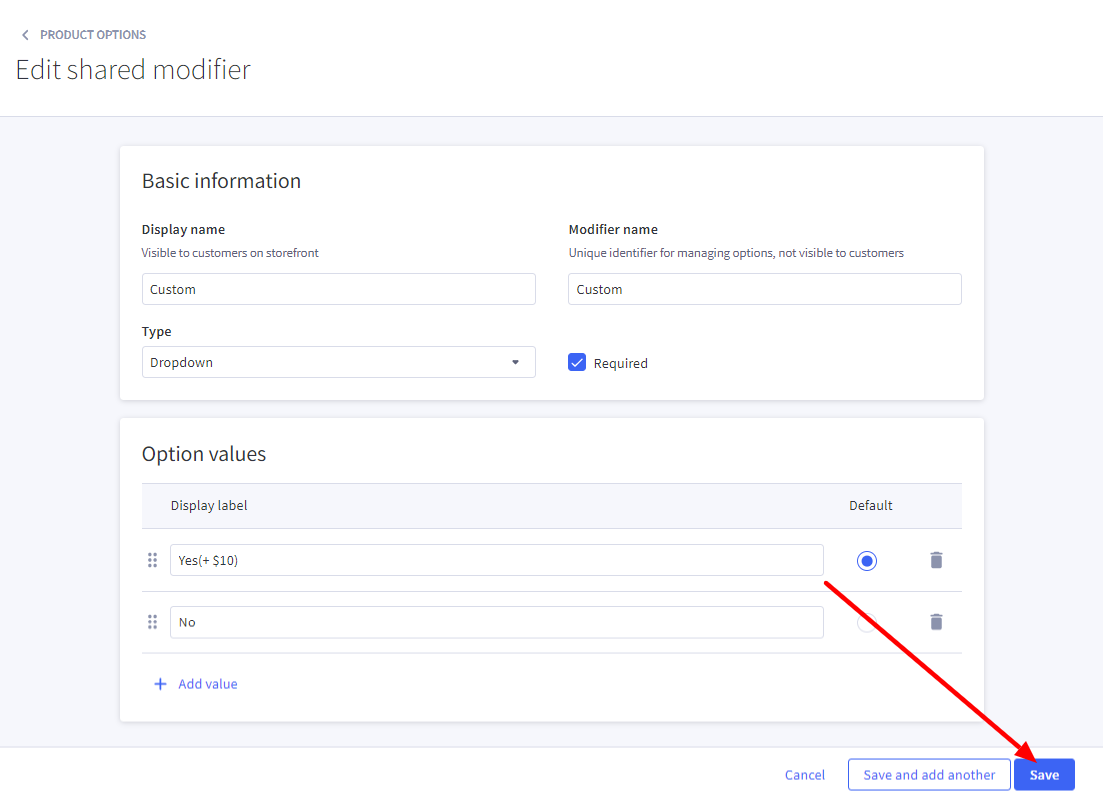Viewport: 1103px width, 800px height.
Task: Click the back chevron beside PRODUCT OPTIONS
Action: [25, 34]
